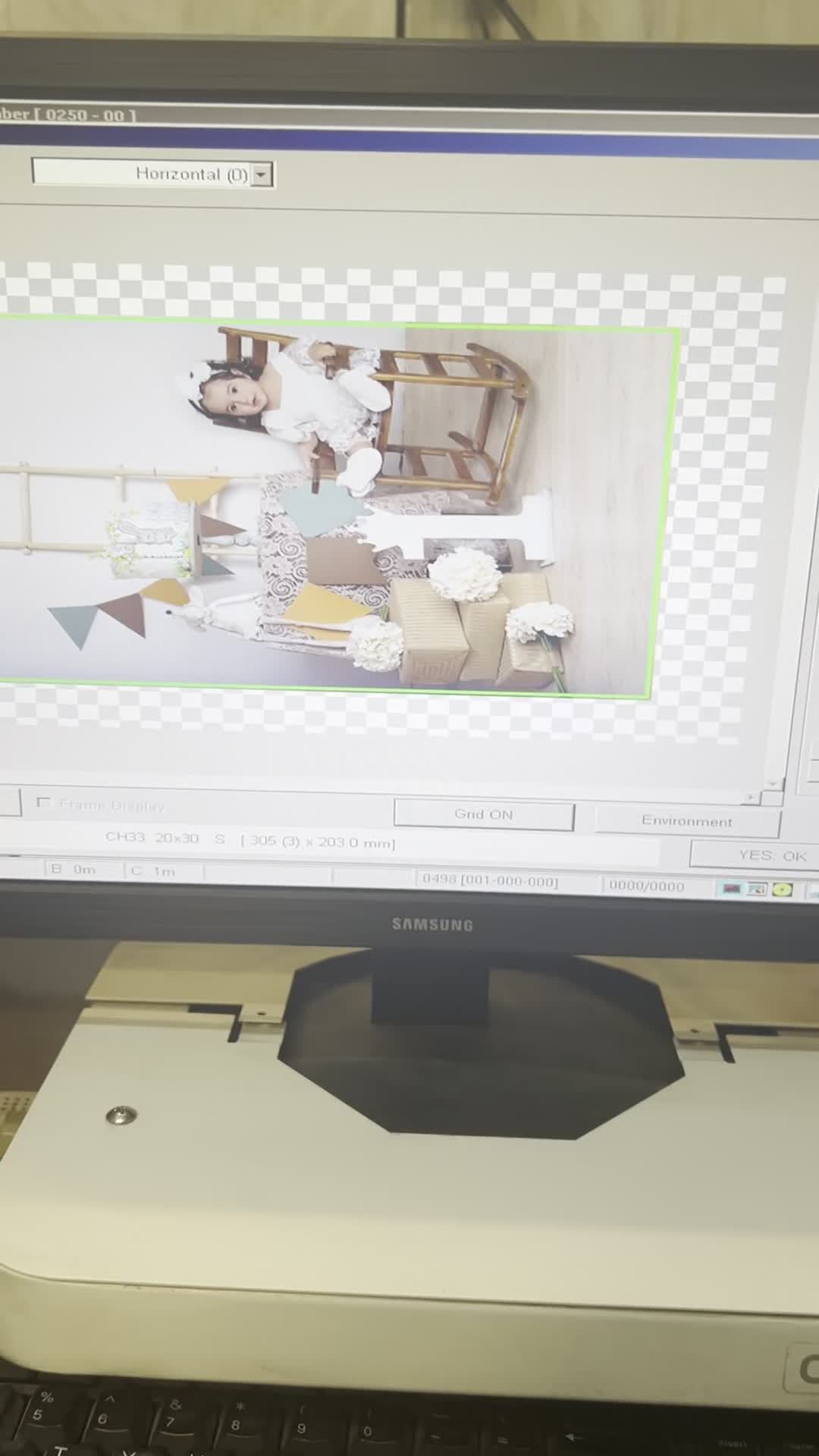The height and width of the screenshot is (1456, 819).
Task: Click the green crop frame right edge
Action: (664, 508)
